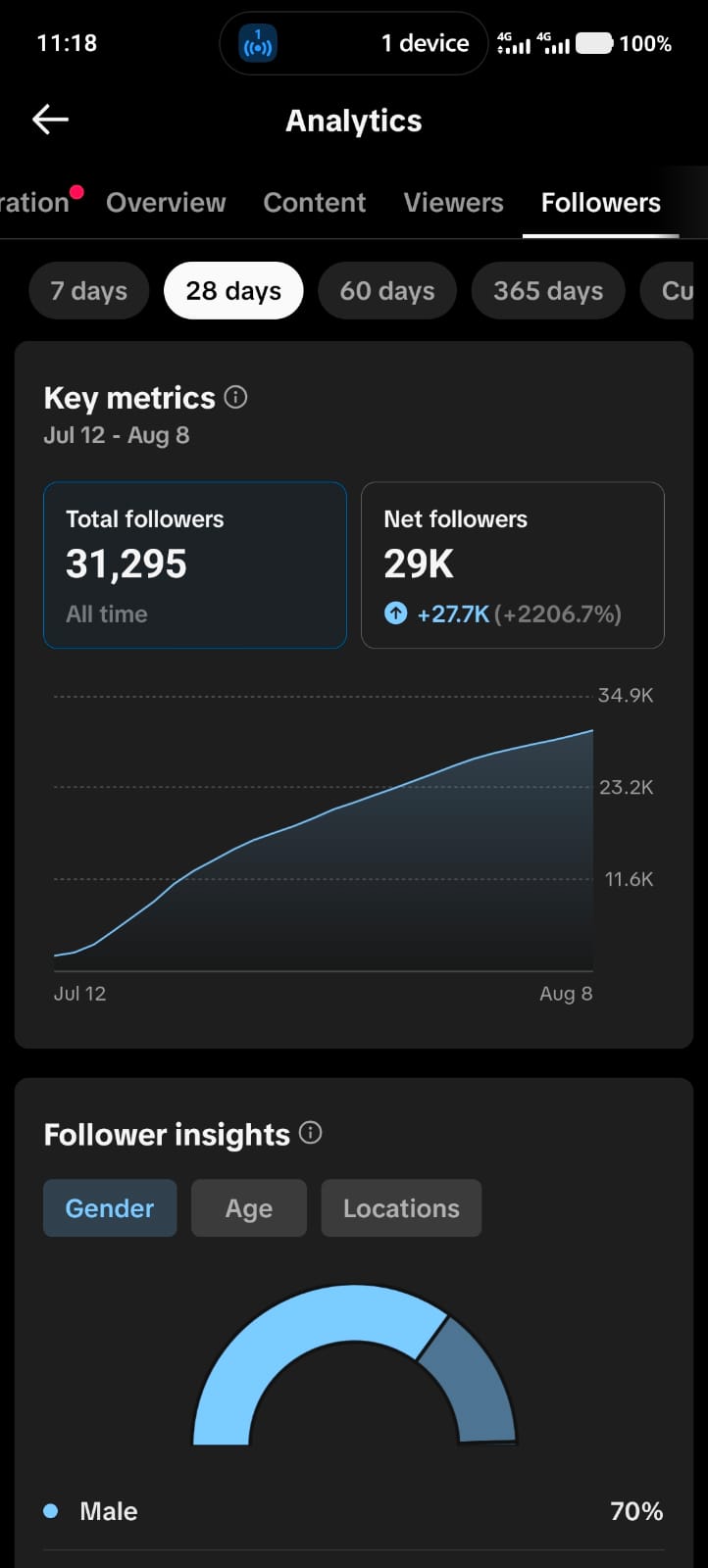The width and height of the screenshot is (708, 1568).
Task: Switch to the Overview tab
Action: point(166,203)
